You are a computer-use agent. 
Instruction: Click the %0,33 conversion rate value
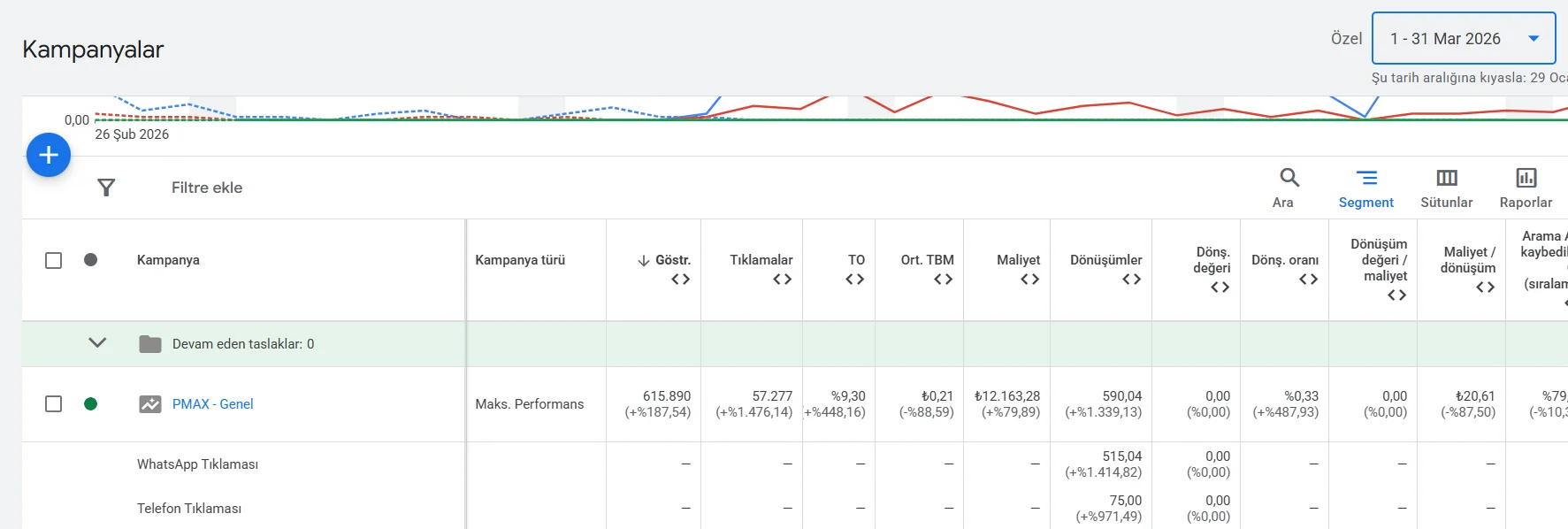[x=1301, y=396]
